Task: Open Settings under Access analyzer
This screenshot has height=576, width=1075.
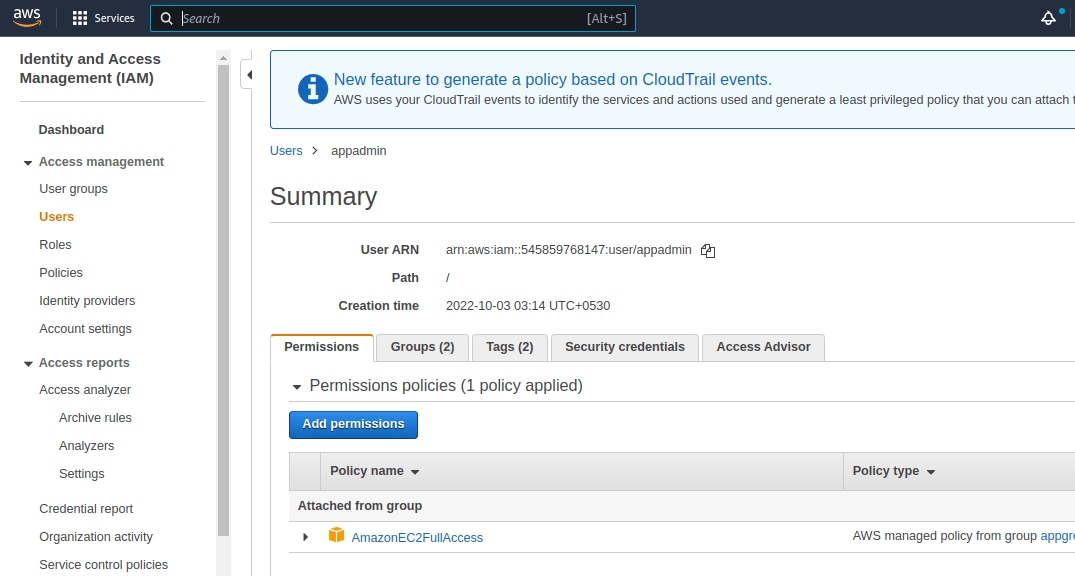Action: pos(82,475)
